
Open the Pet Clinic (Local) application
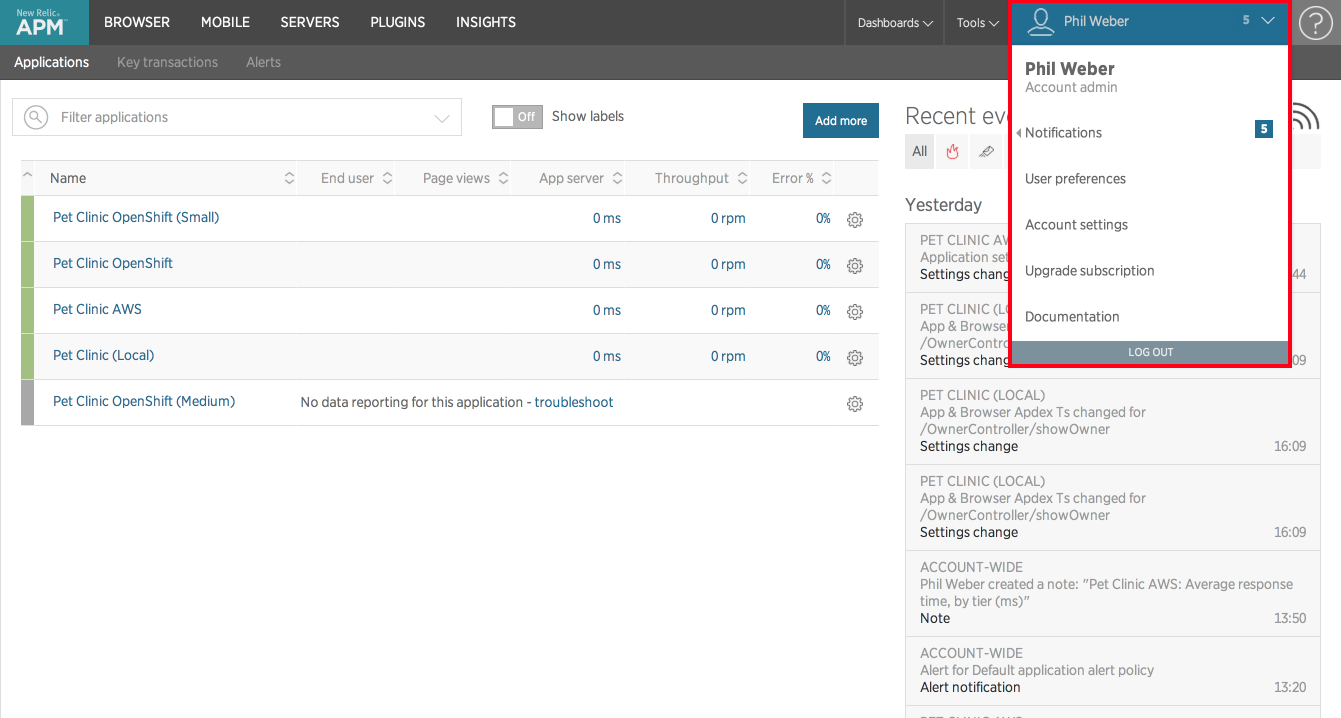pos(104,355)
